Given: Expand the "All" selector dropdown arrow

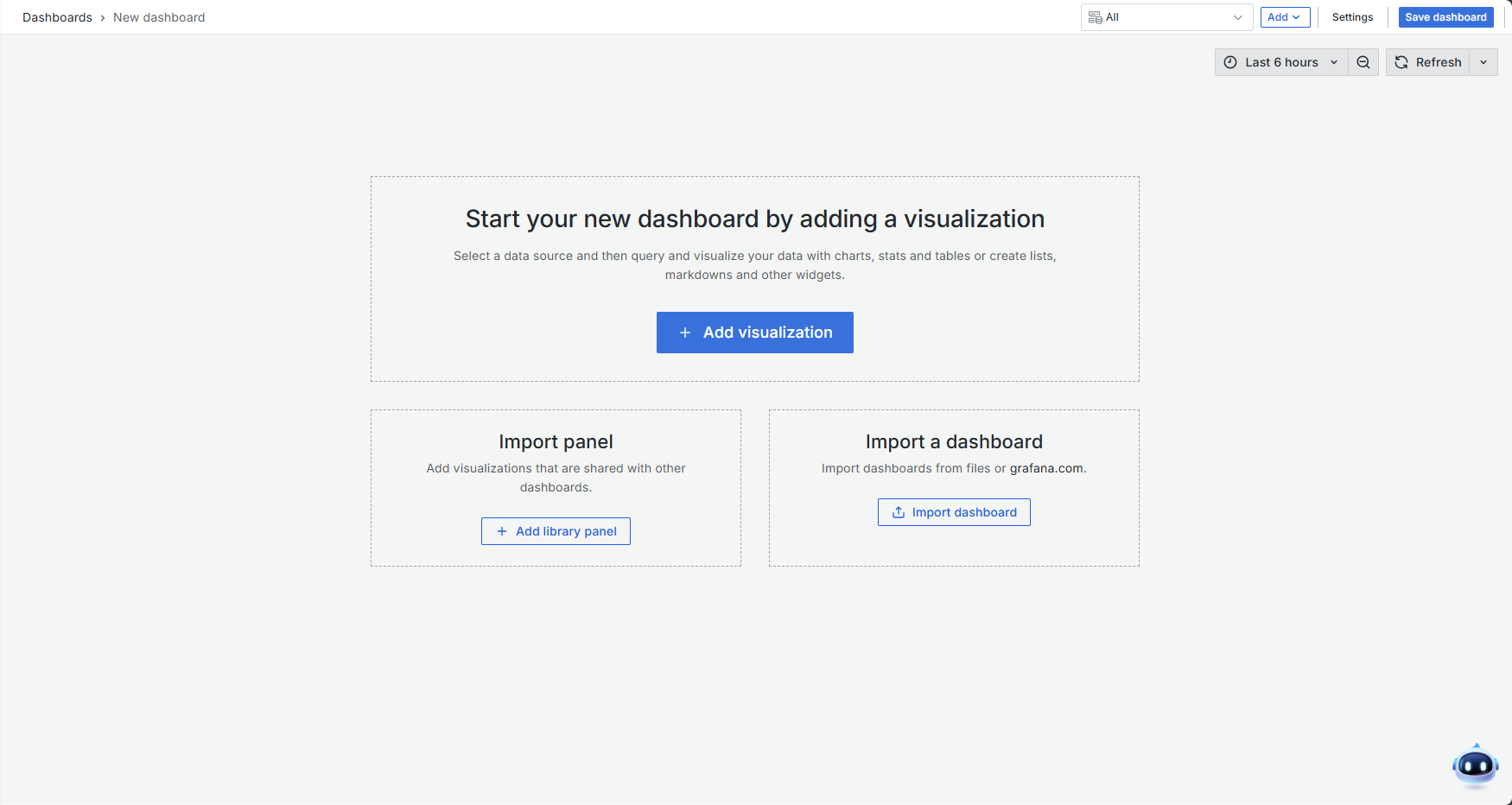Looking at the screenshot, I should tap(1238, 17).
